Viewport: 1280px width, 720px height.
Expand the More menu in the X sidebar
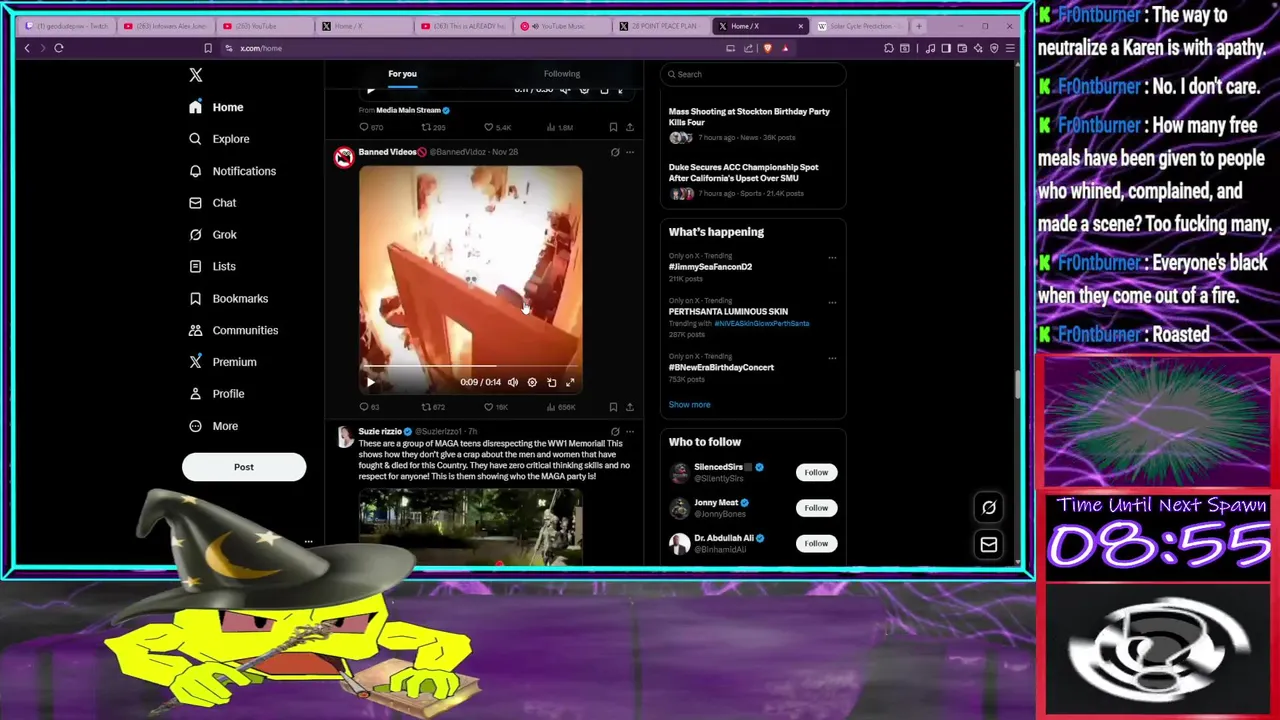(x=214, y=426)
